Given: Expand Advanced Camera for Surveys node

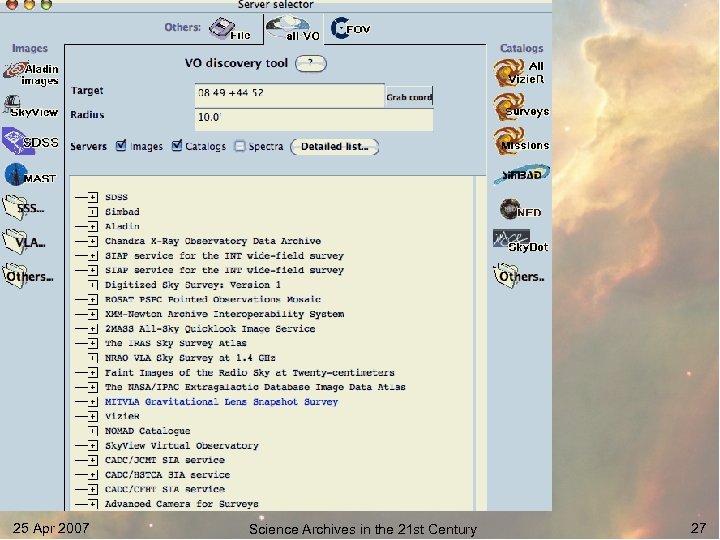Looking at the screenshot, I should 93,504.
